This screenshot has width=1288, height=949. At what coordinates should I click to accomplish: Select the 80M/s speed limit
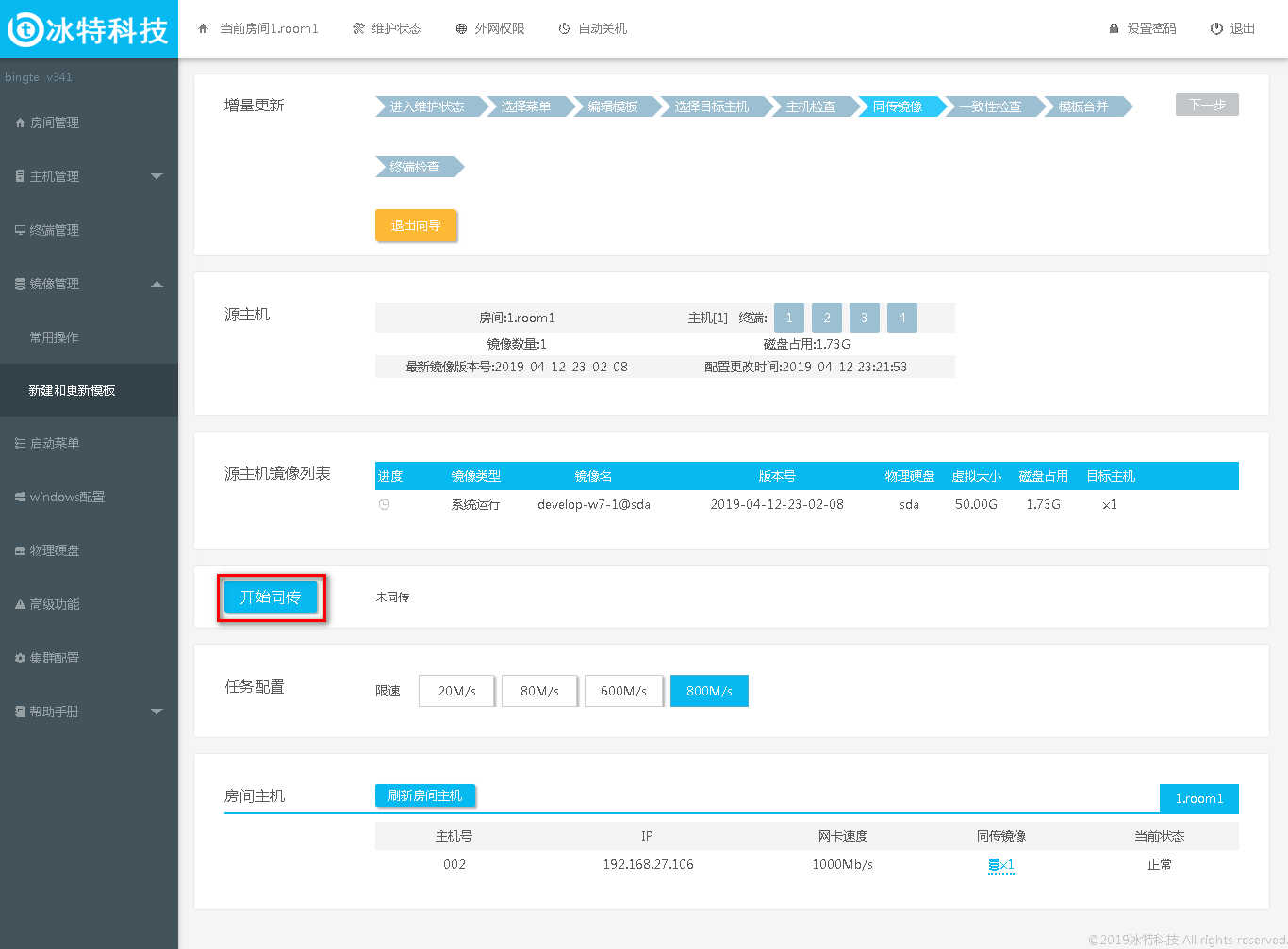point(539,691)
